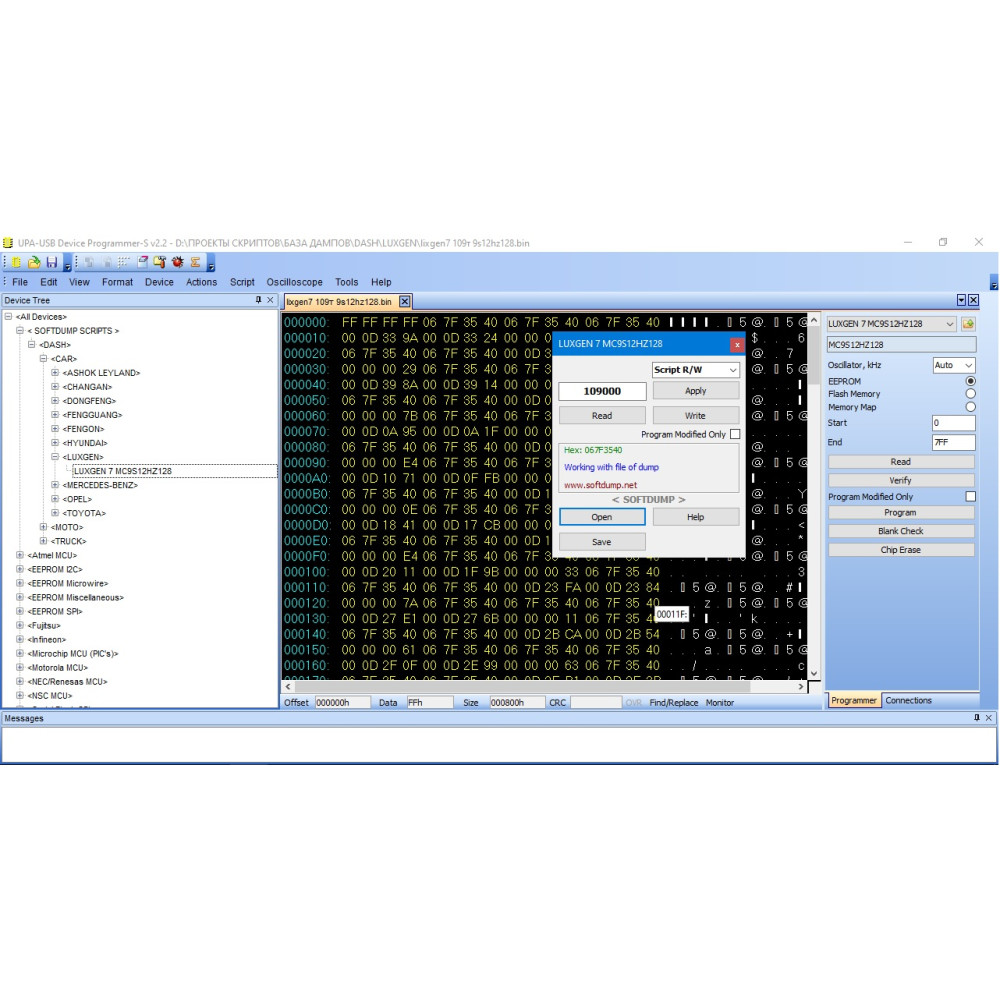Click Find/Replace in the status bar

click(x=673, y=702)
